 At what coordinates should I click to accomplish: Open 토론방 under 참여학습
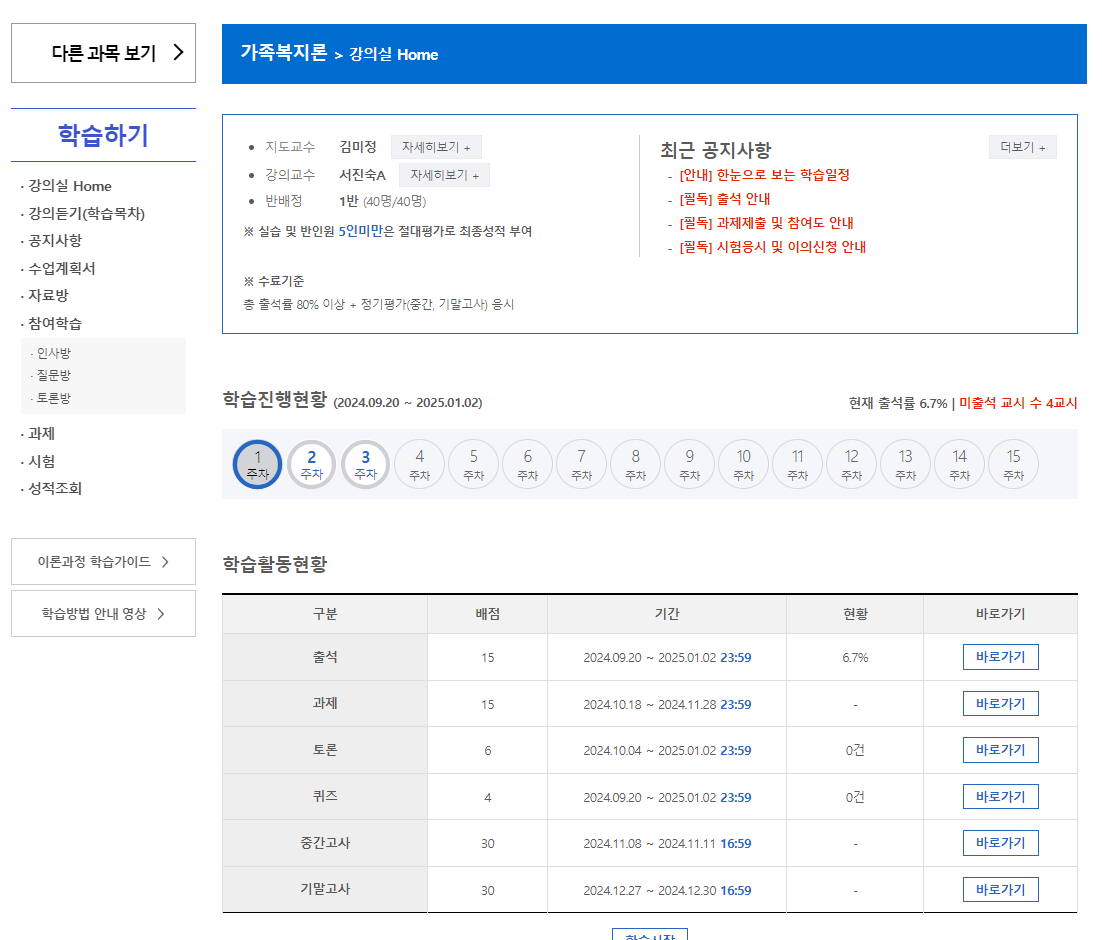pyautogui.click(x=54, y=397)
